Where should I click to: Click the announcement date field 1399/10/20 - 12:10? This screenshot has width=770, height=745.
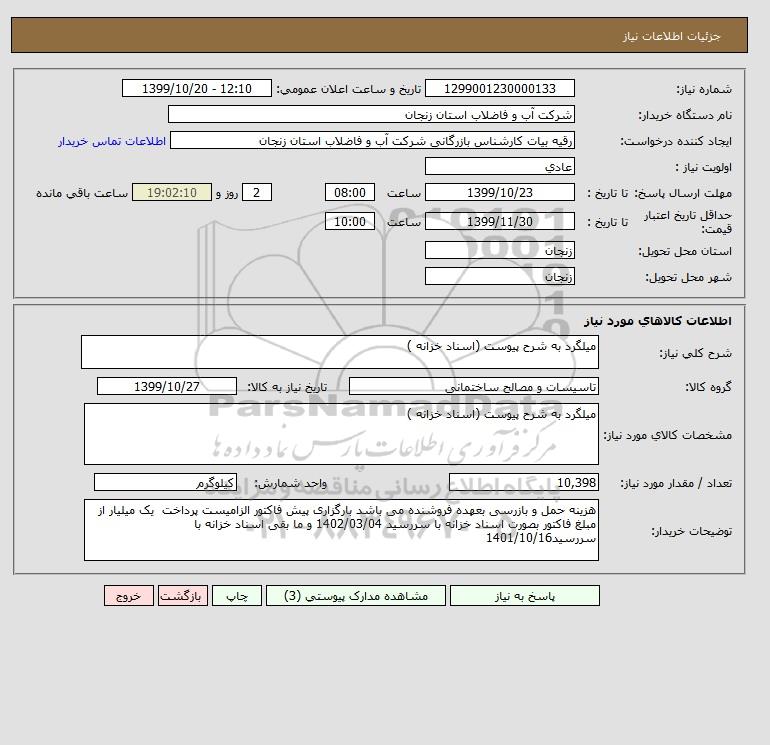pyautogui.click(x=196, y=88)
